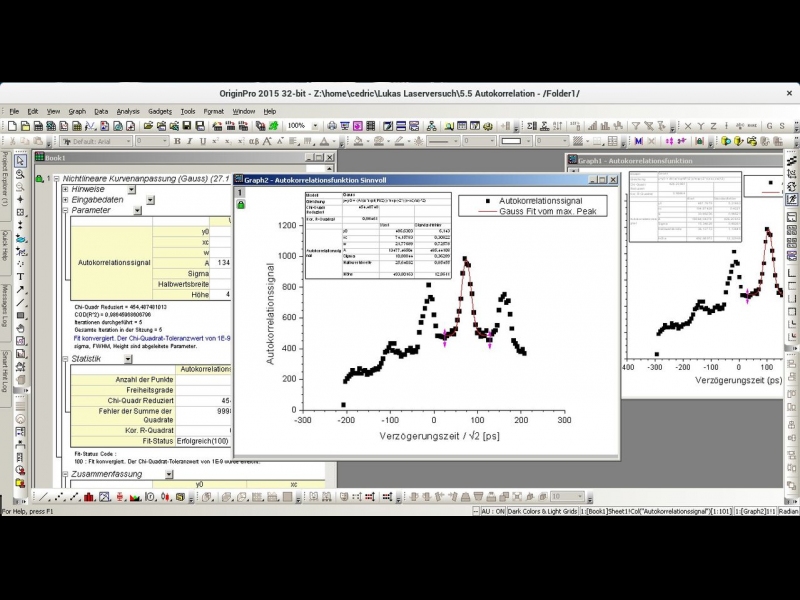
Task: Click the green recalculate icon on the toolbar
Action: (x=274, y=126)
